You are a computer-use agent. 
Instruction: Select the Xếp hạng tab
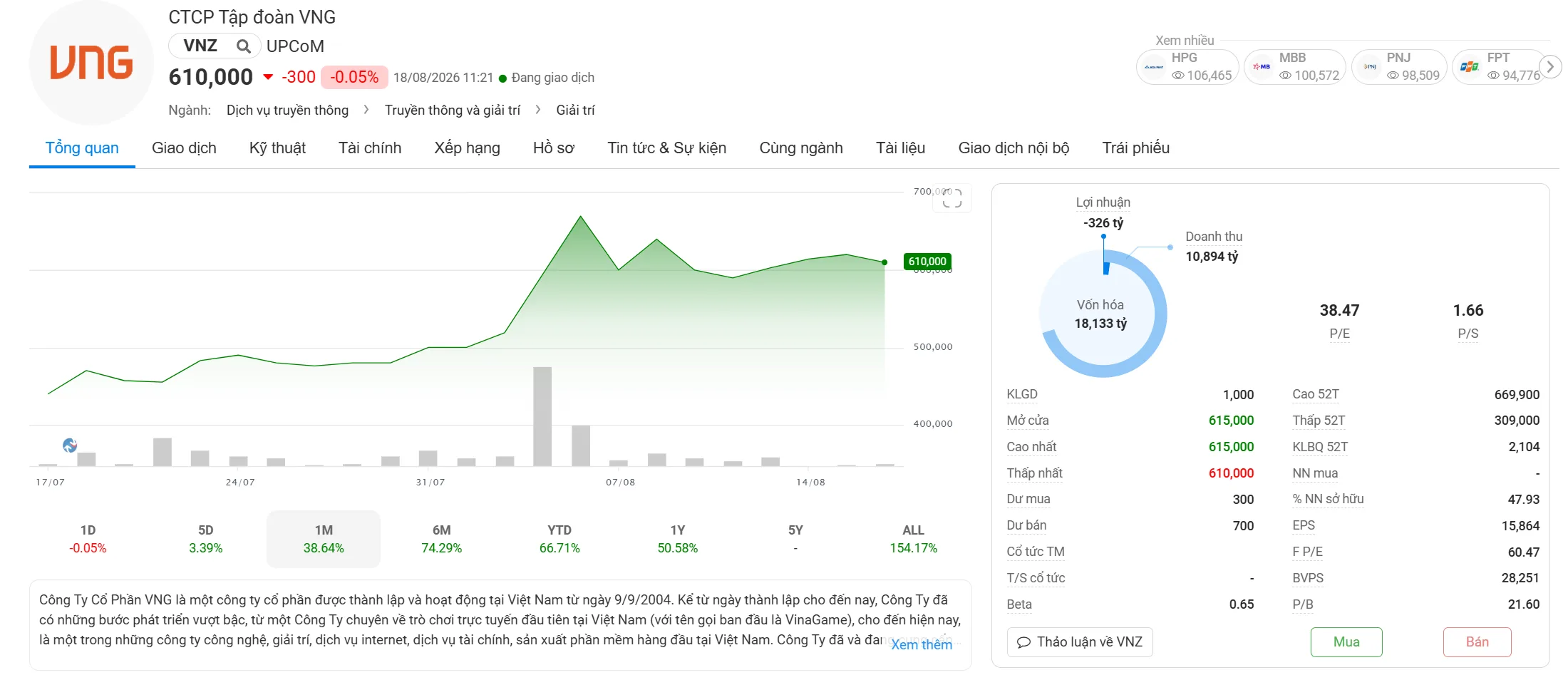[468, 148]
